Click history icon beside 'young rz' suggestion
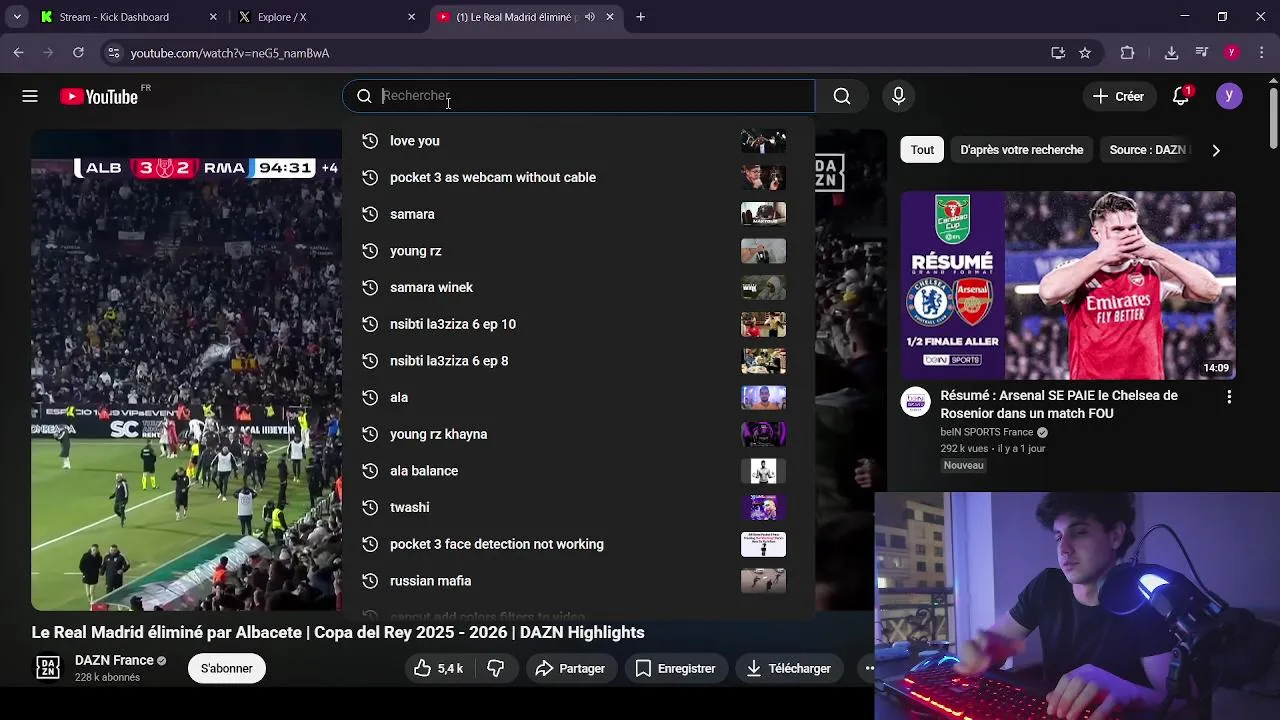 (369, 251)
